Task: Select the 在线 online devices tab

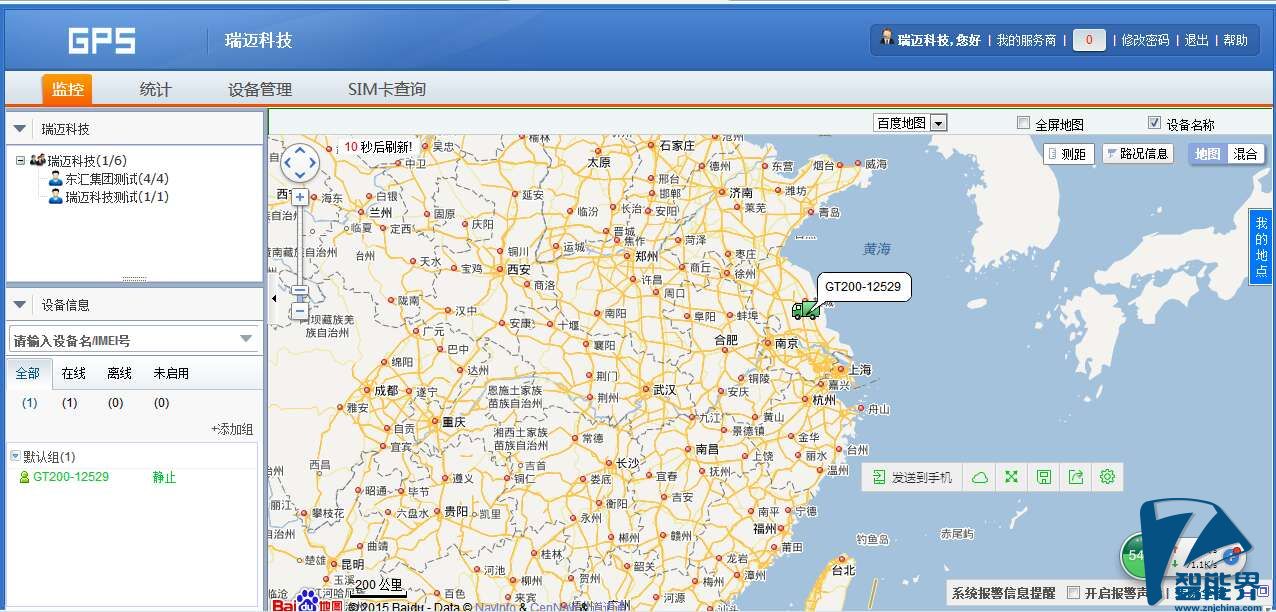Action: tap(74, 373)
